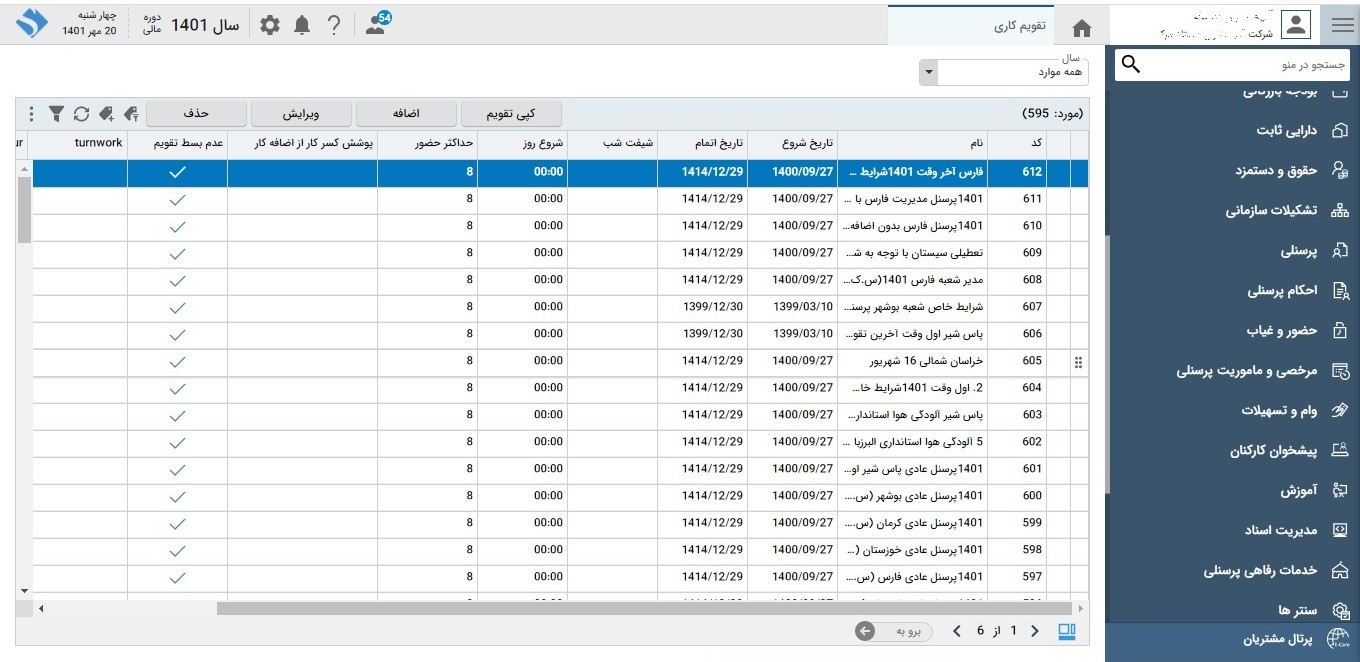Click the filter funnel icon in grid toolbar
The height and width of the screenshot is (662, 1360).
click(57, 113)
